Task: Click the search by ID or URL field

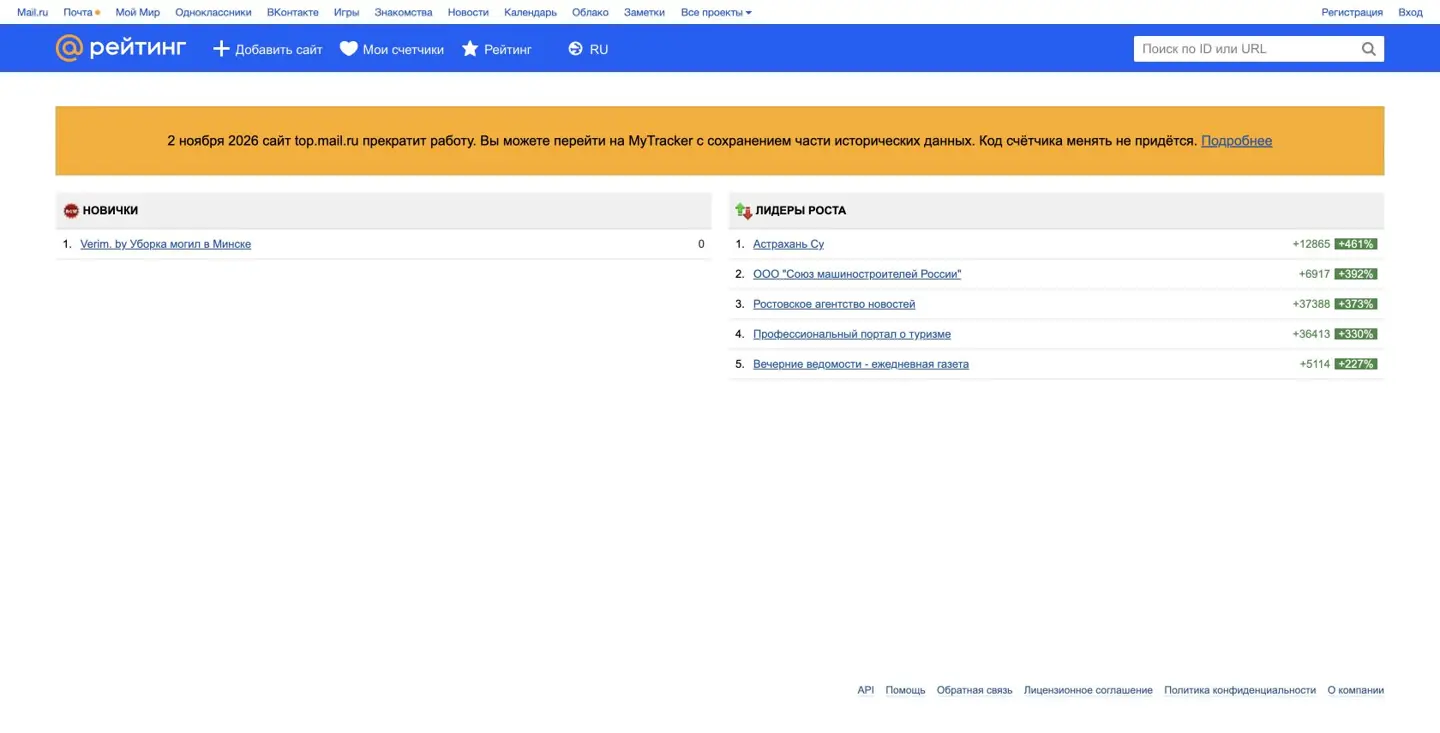Action: click(x=1246, y=49)
